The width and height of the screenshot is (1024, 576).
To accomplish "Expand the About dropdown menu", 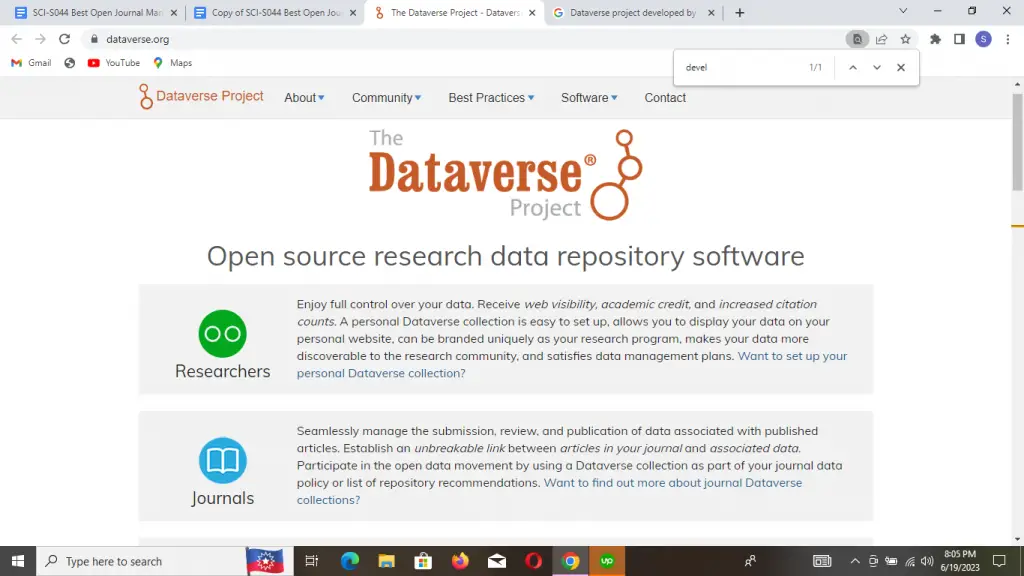I will click(304, 98).
